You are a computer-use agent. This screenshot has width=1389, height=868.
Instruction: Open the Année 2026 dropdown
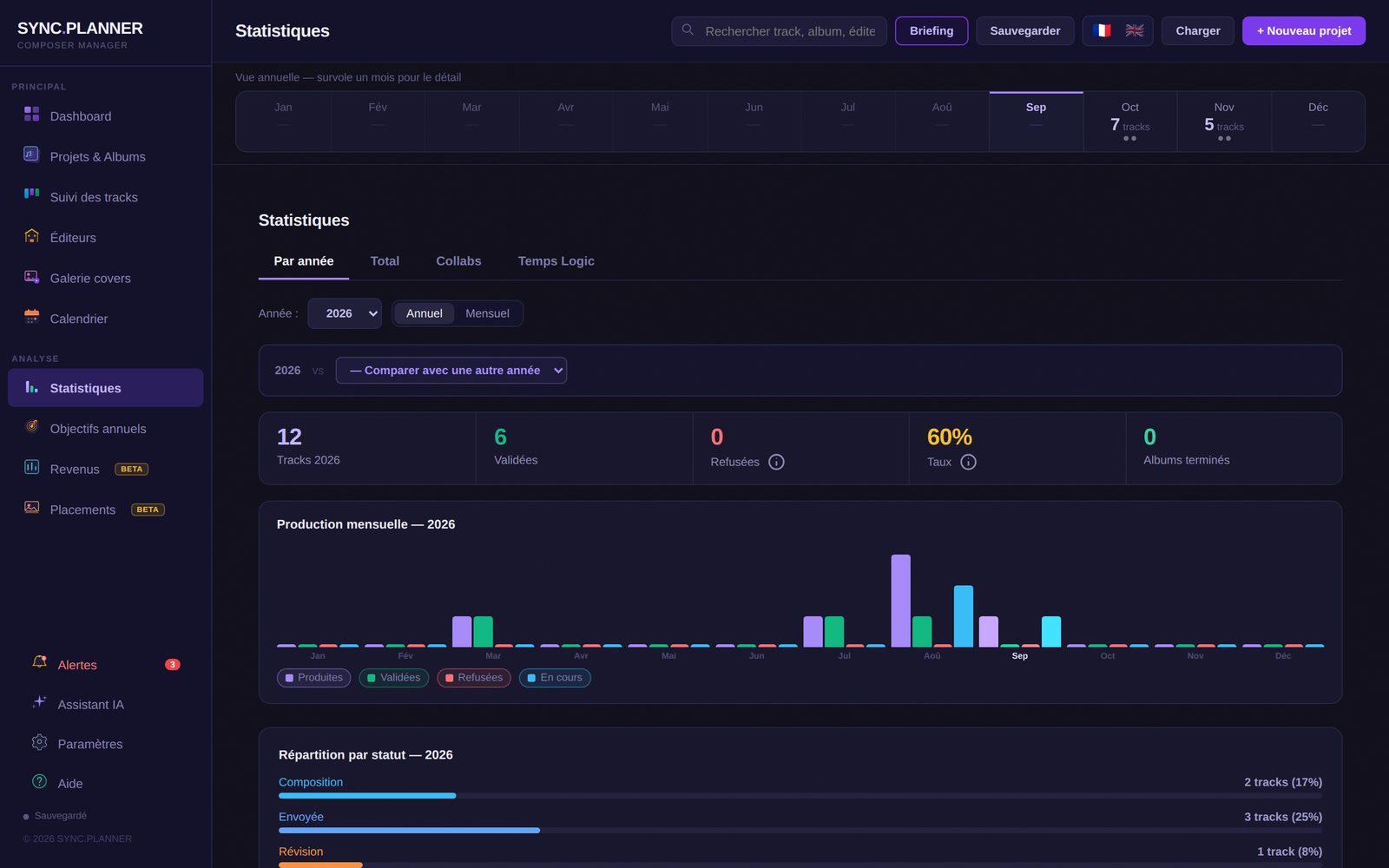tap(345, 313)
